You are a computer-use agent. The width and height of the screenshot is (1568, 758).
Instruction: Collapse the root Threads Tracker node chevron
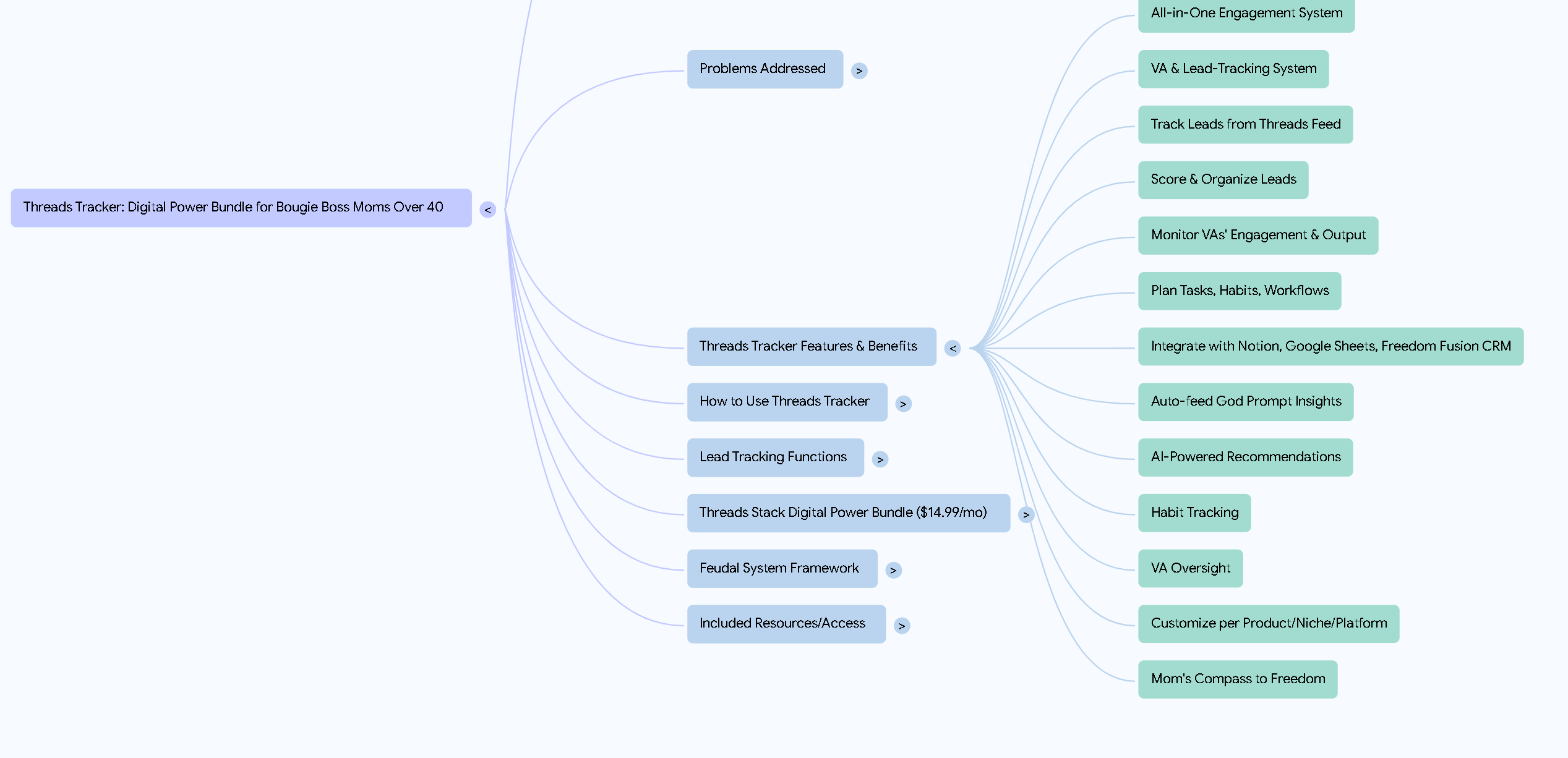pos(487,210)
